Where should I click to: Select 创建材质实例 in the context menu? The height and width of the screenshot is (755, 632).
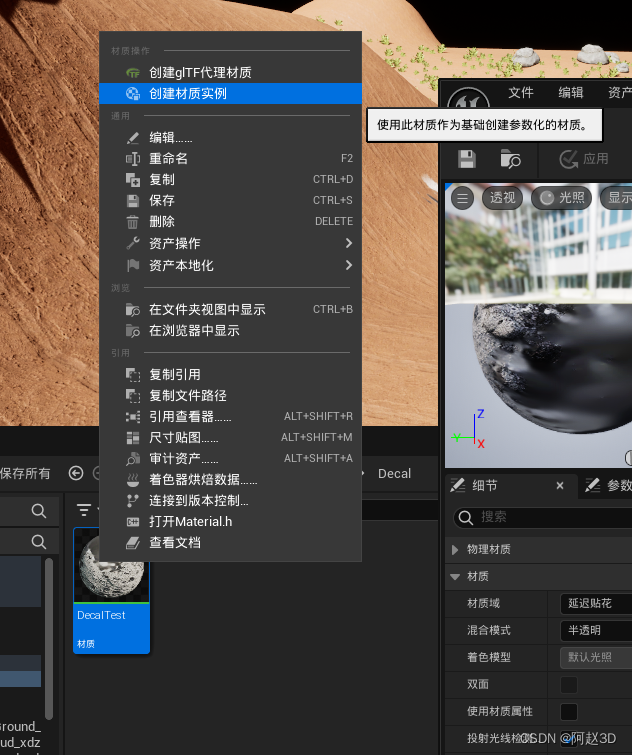(188, 93)
